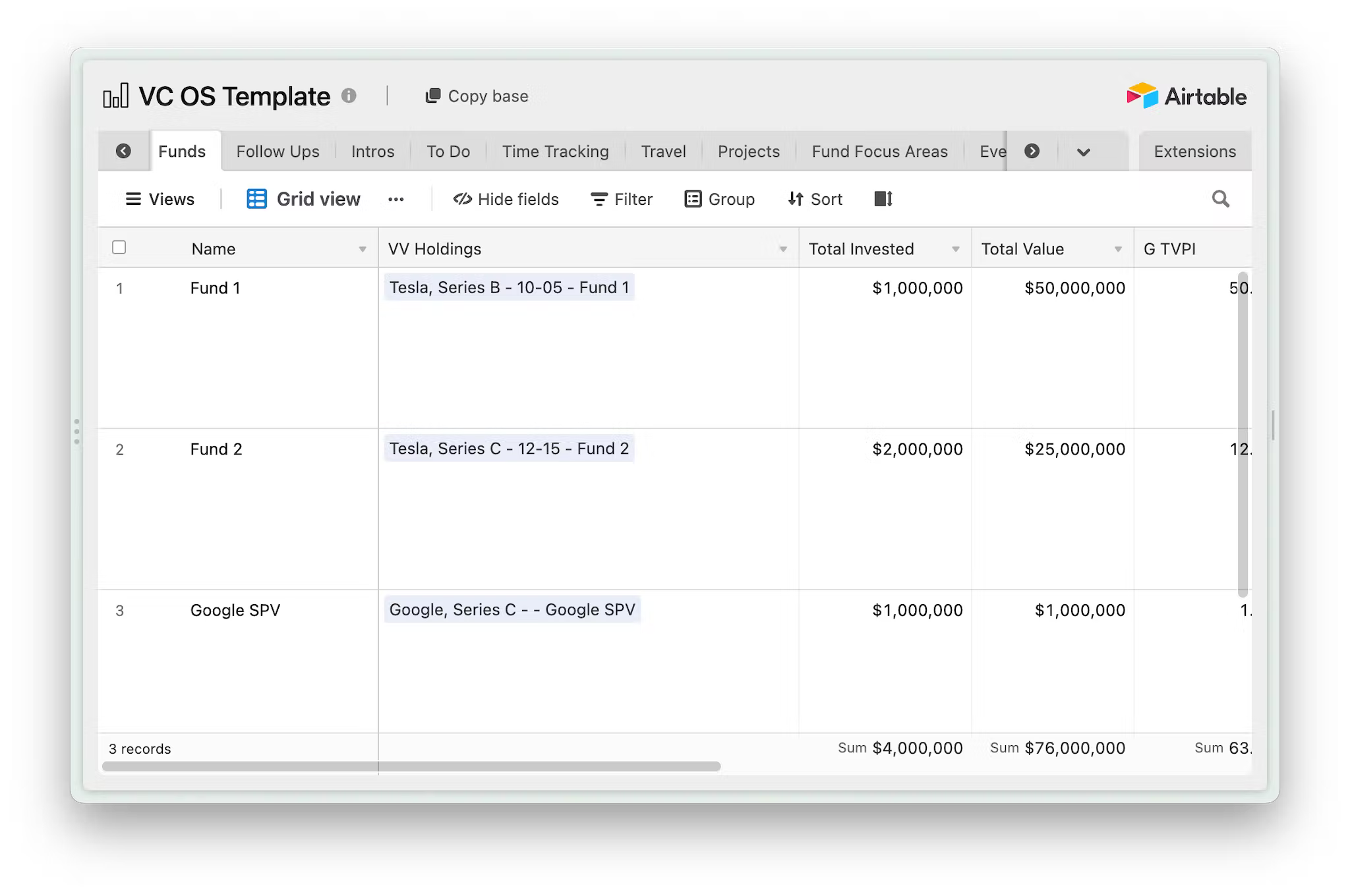Toggle the Views sidebar
The width and height of the screenshot is (1350, 896).
tap(160, 199)
